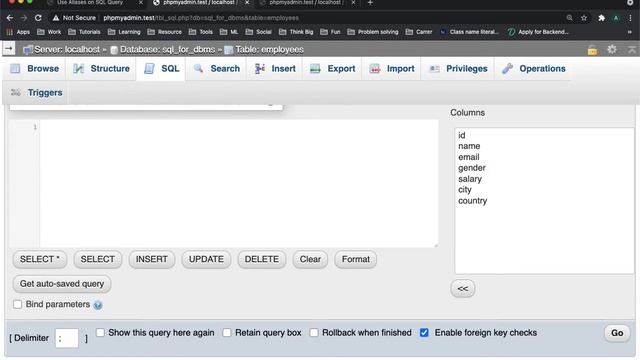Bookmark this page with star icon

point(584,18)
